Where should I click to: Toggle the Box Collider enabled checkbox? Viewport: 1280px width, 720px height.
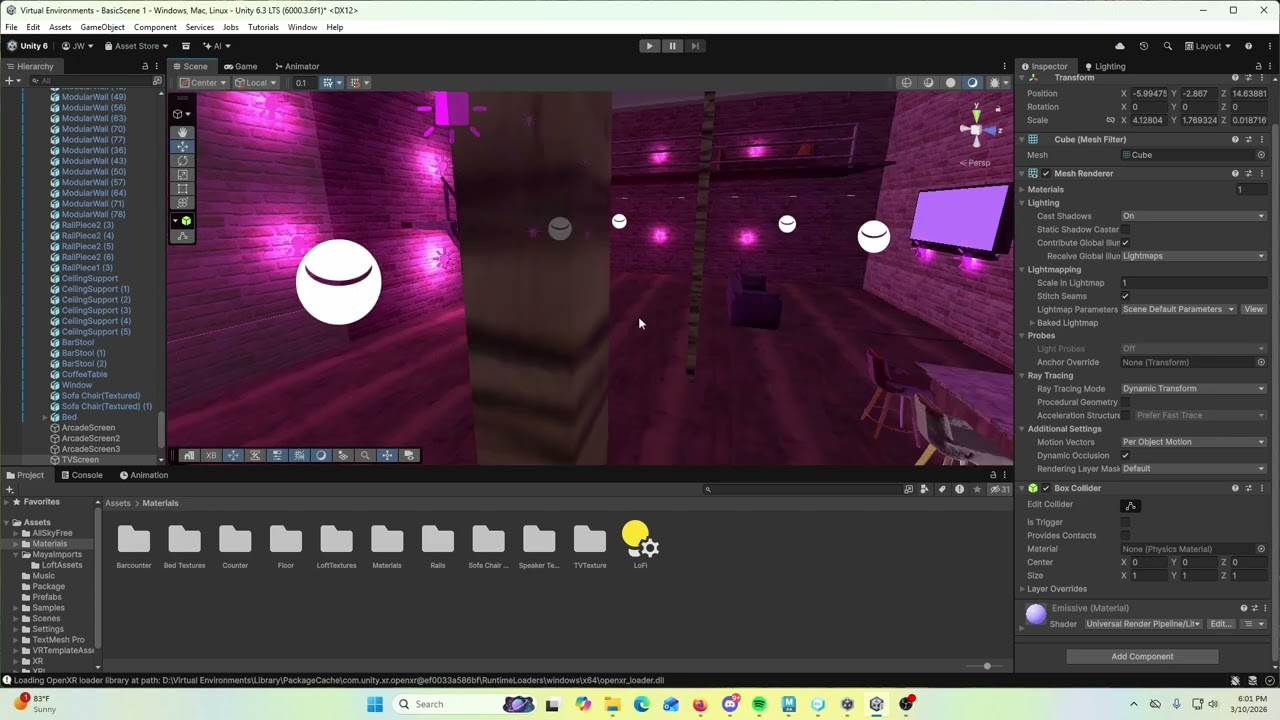1046,488
